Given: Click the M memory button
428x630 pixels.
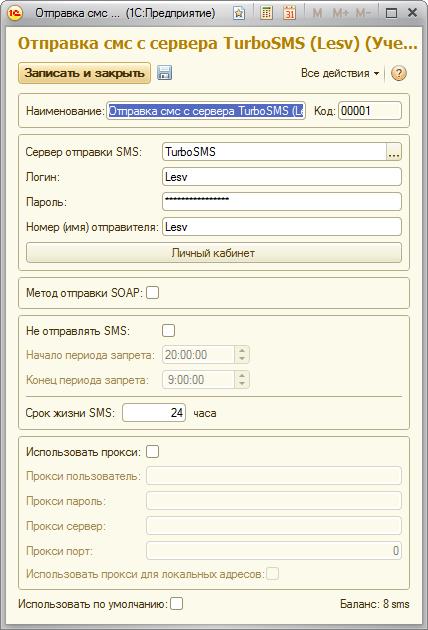Looking at the screenshot, I should coord(317,13).
